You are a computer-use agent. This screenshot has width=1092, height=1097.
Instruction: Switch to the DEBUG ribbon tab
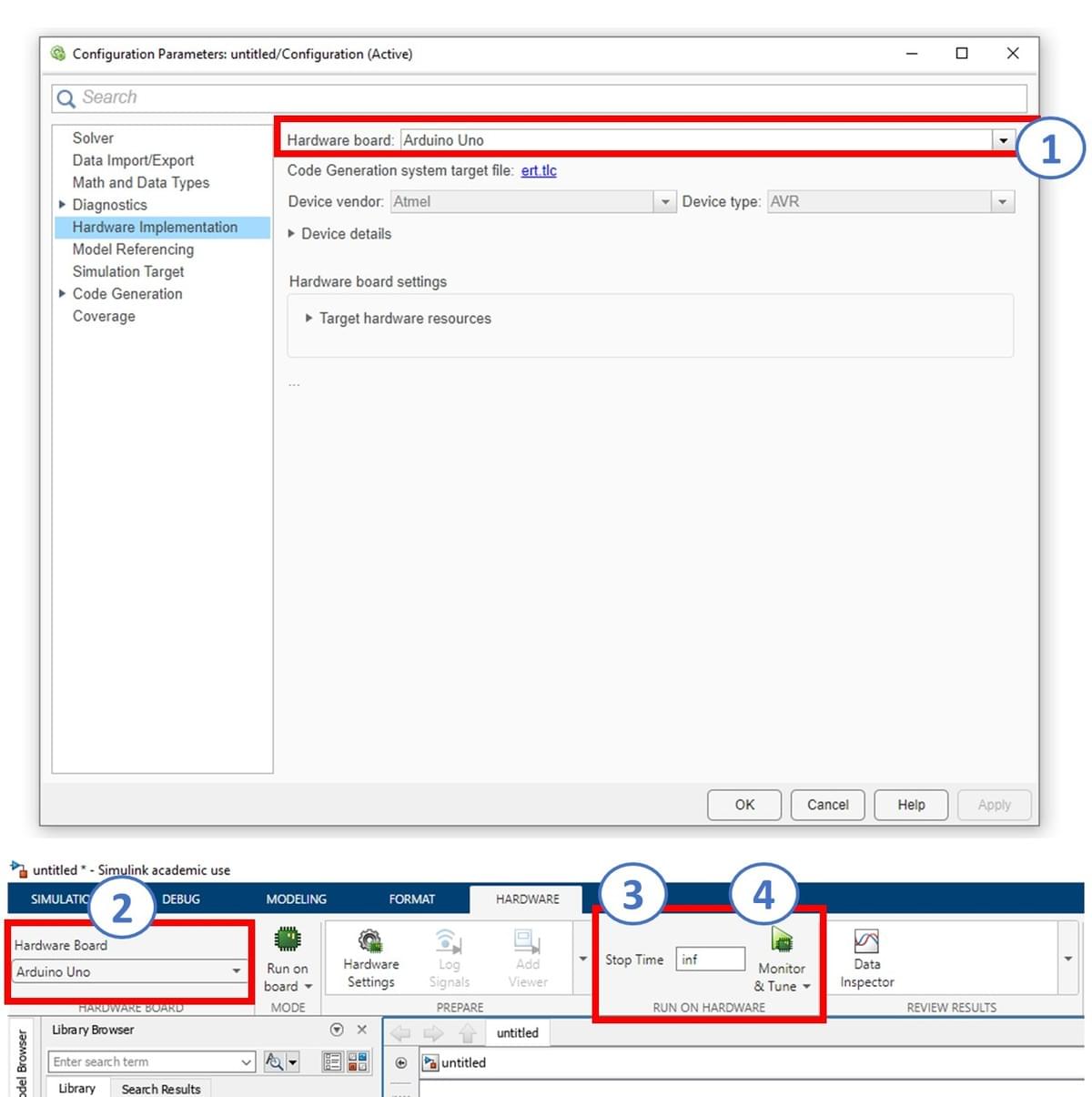[181, 899]
